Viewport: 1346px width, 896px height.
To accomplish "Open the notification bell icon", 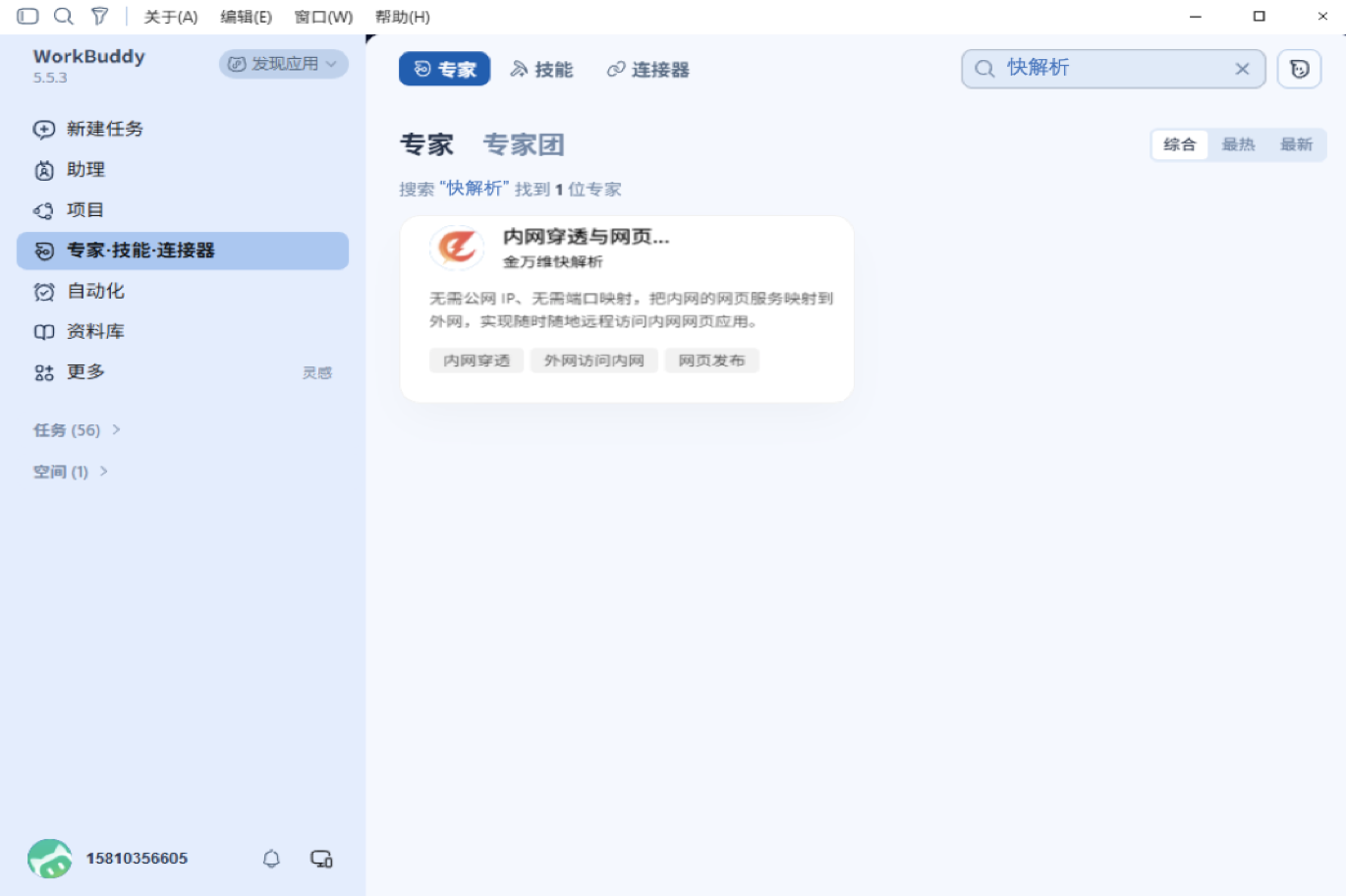I will click(x=271, y=859).
